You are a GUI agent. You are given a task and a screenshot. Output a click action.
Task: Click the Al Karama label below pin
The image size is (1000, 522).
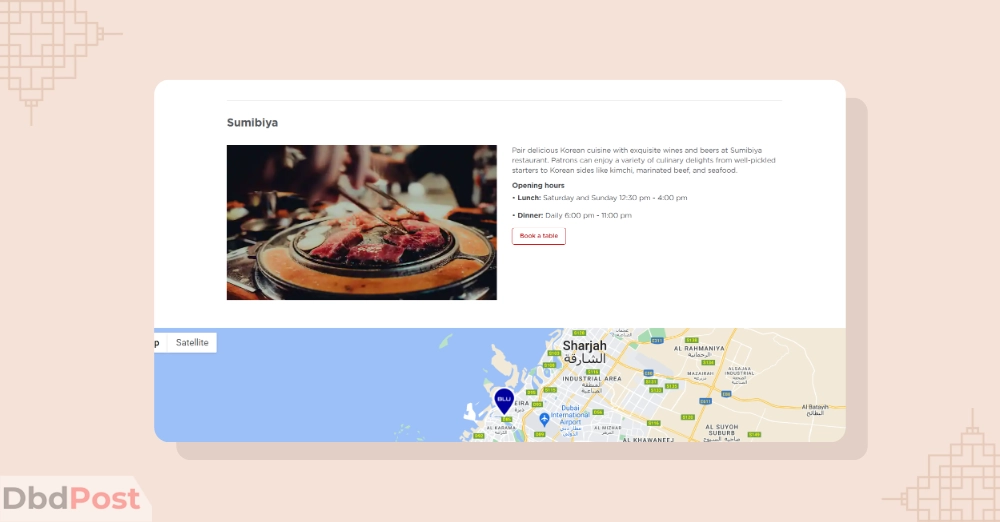pos(501,429)
